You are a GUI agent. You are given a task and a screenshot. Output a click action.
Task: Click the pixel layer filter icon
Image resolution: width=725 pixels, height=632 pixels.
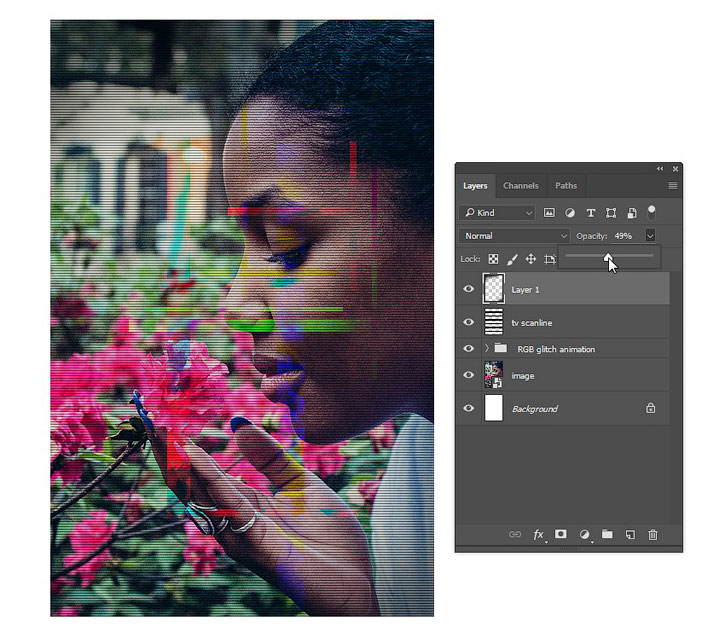click(x=549, y=213)
